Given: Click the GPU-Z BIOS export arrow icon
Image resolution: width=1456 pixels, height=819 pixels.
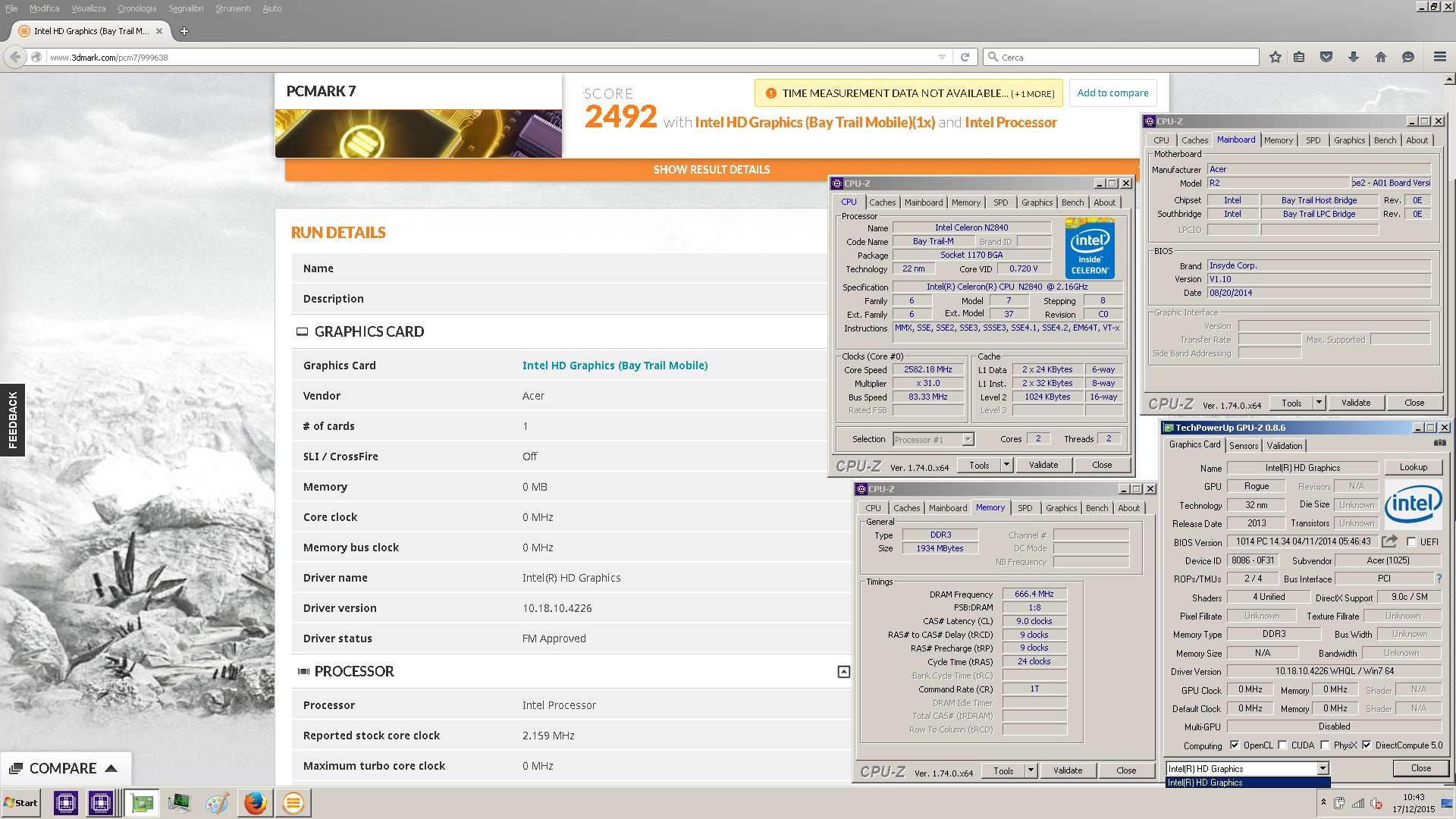Looking at the screenshot, I should [x=1389, y=541].
